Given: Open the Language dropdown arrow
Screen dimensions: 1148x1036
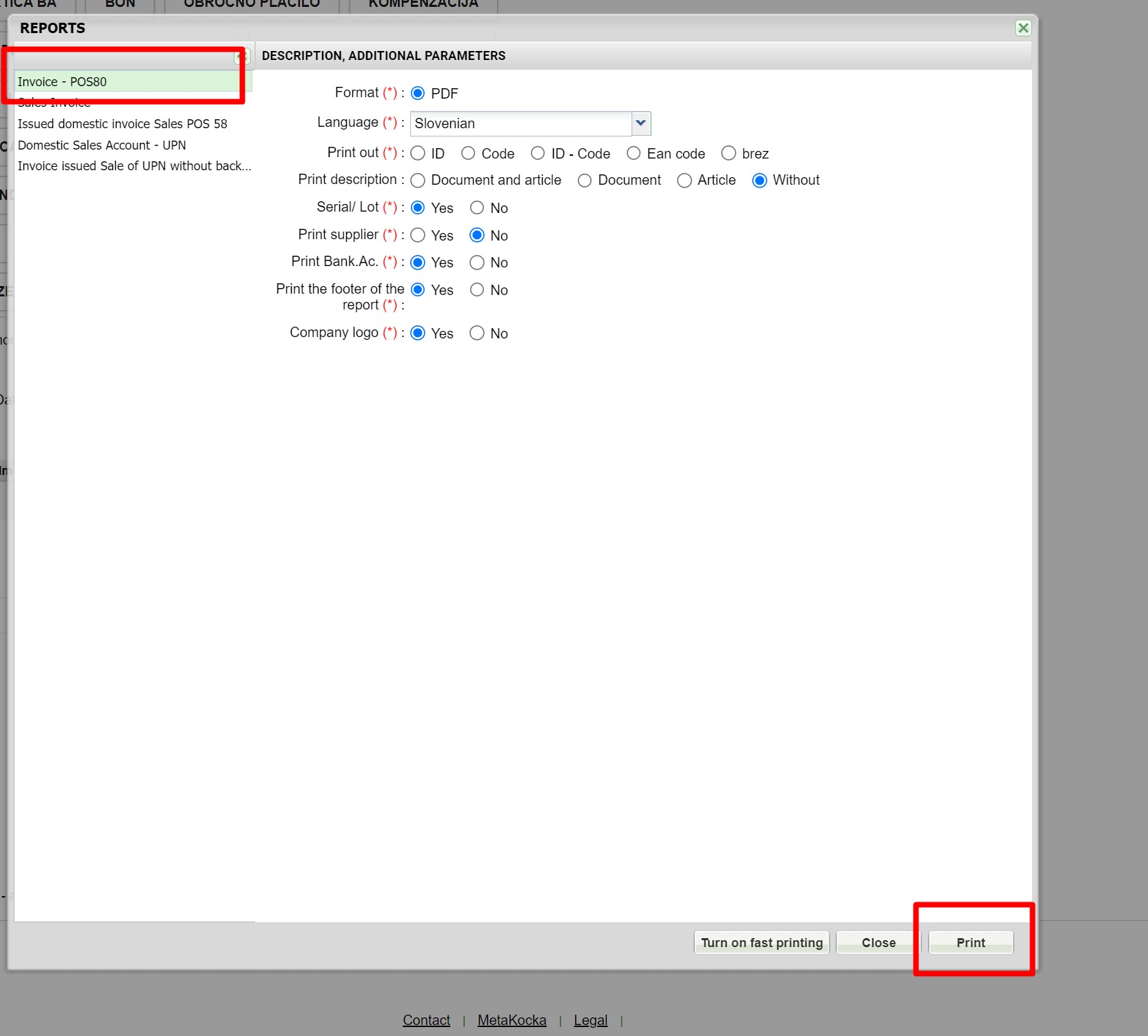Looking at the screenshot, I should (641, 123).
